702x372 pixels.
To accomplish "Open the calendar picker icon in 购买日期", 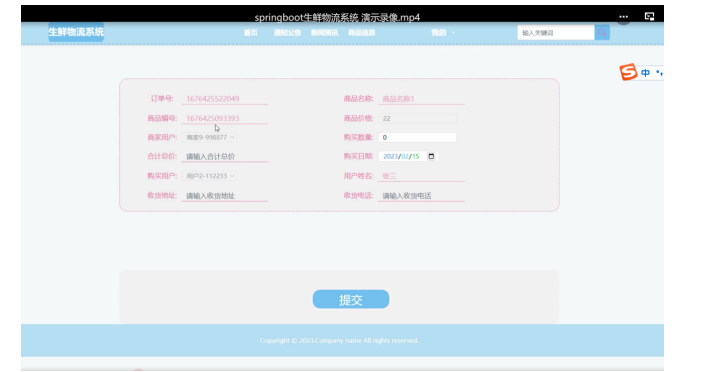I will point(431,156).
